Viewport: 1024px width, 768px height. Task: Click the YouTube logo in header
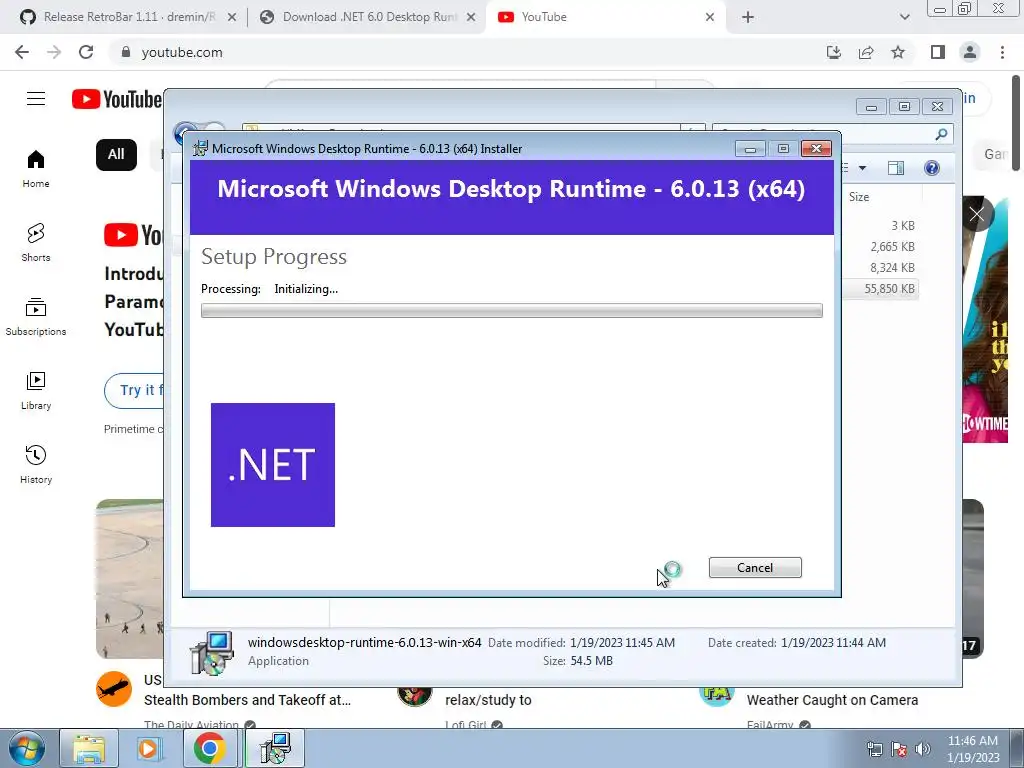[117, 99]
